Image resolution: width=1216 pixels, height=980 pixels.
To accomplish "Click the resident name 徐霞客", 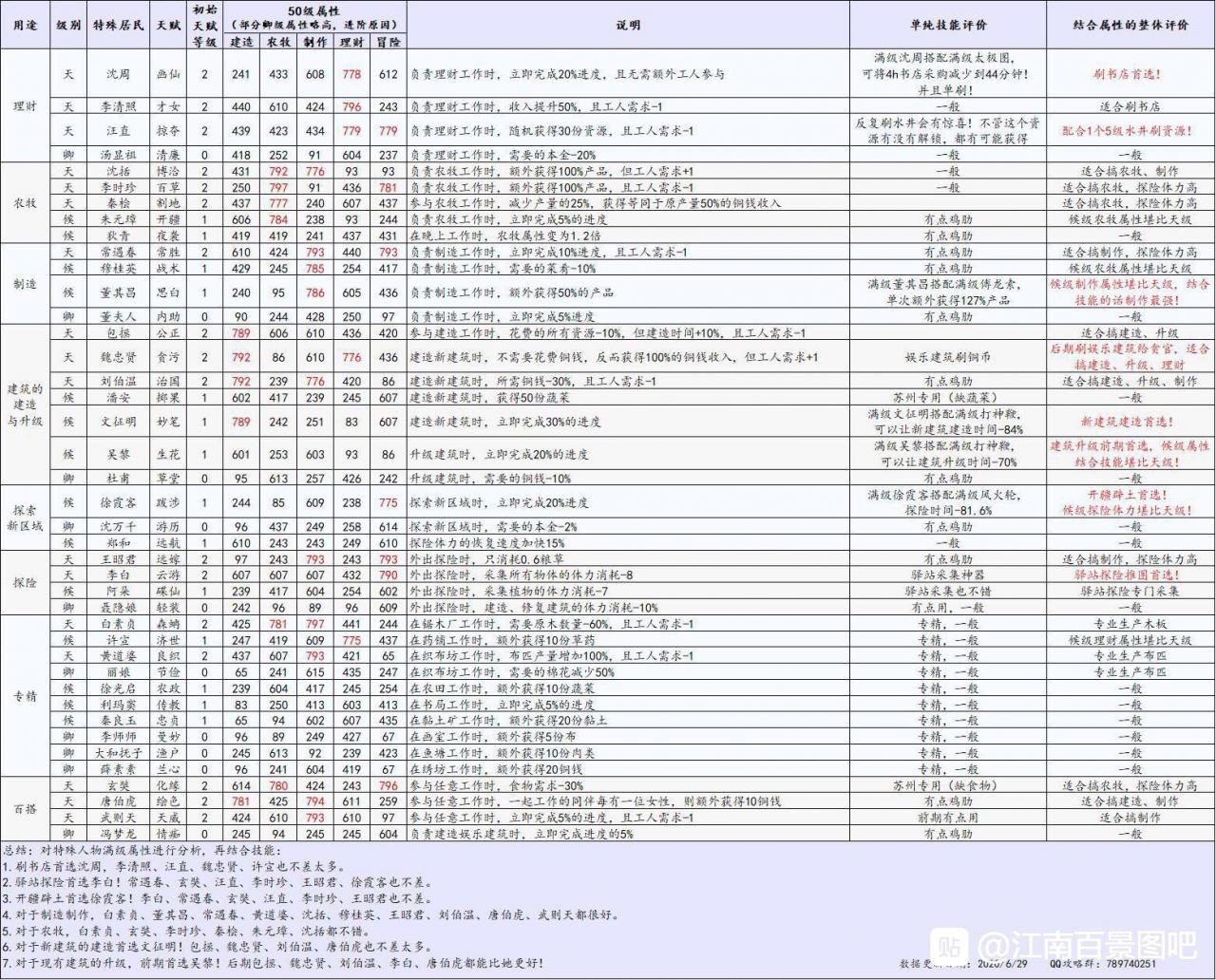I will tap(118, 502).
